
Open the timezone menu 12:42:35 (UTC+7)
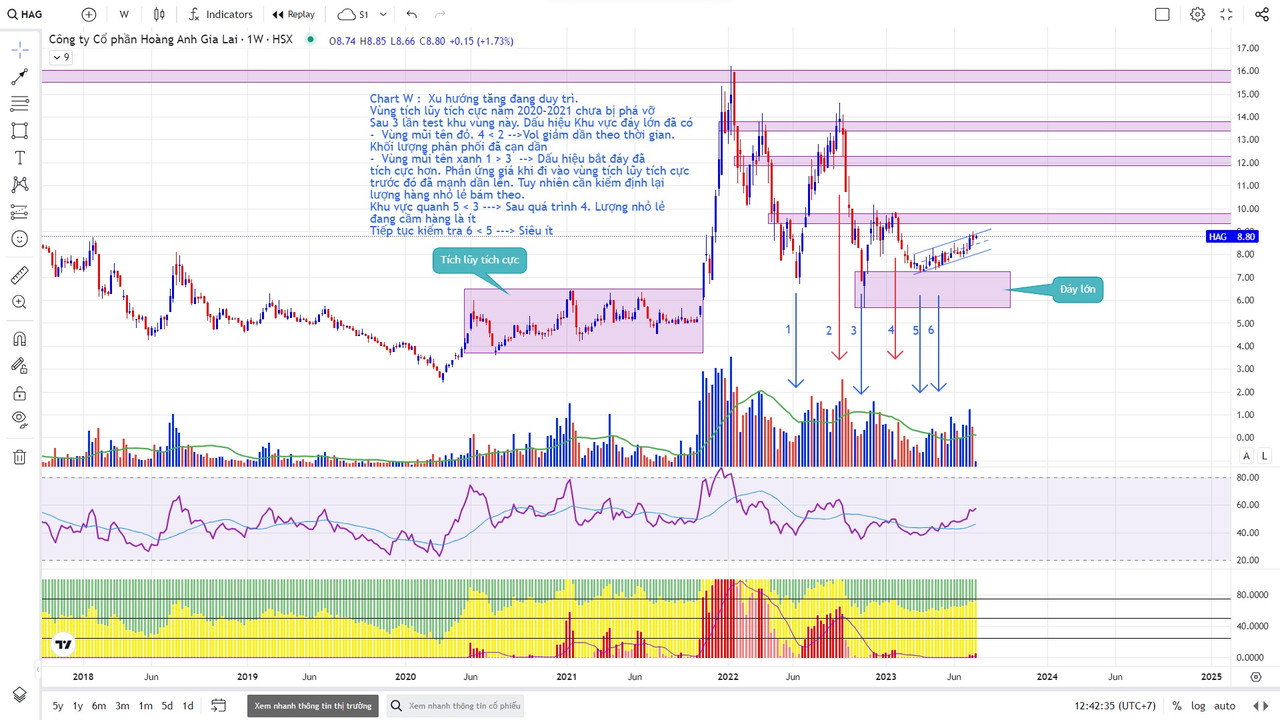click(1116, 706)
